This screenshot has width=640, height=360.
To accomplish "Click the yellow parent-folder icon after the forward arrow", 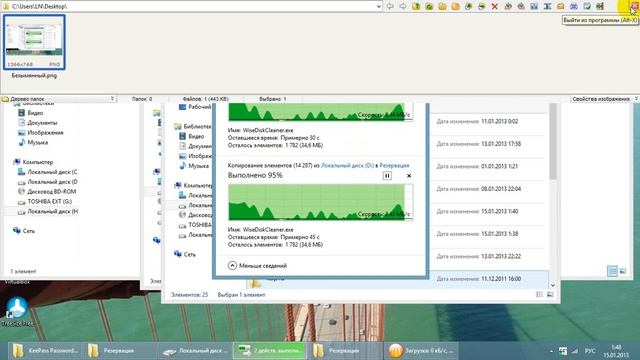I will click(416, 6).
